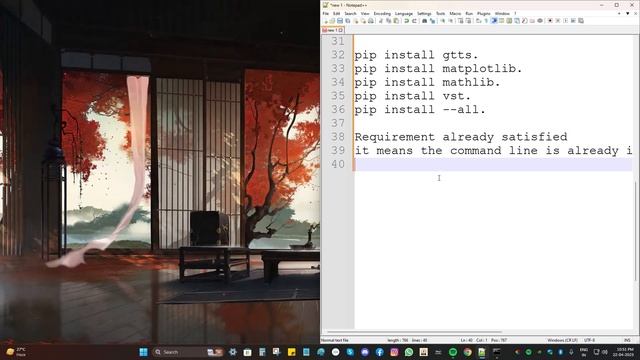Screen dimensions: 640x360
Task: Redo using the toolbar icon
Action: [x=414, y=21]
